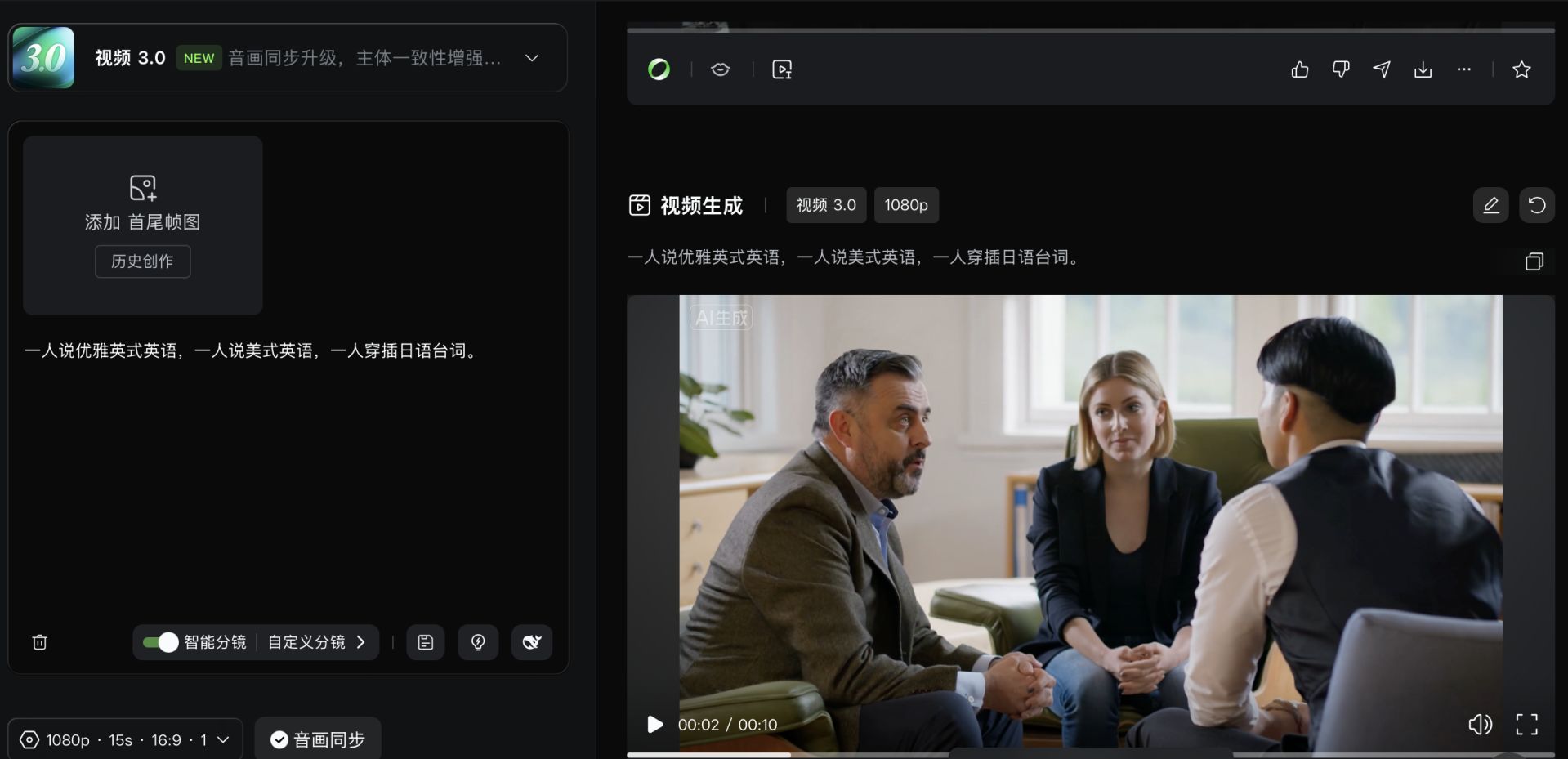The height and width of the screenshot is (759, 1568).
Task: Click the trash icon to clear prompt
Action: point(39,642)
